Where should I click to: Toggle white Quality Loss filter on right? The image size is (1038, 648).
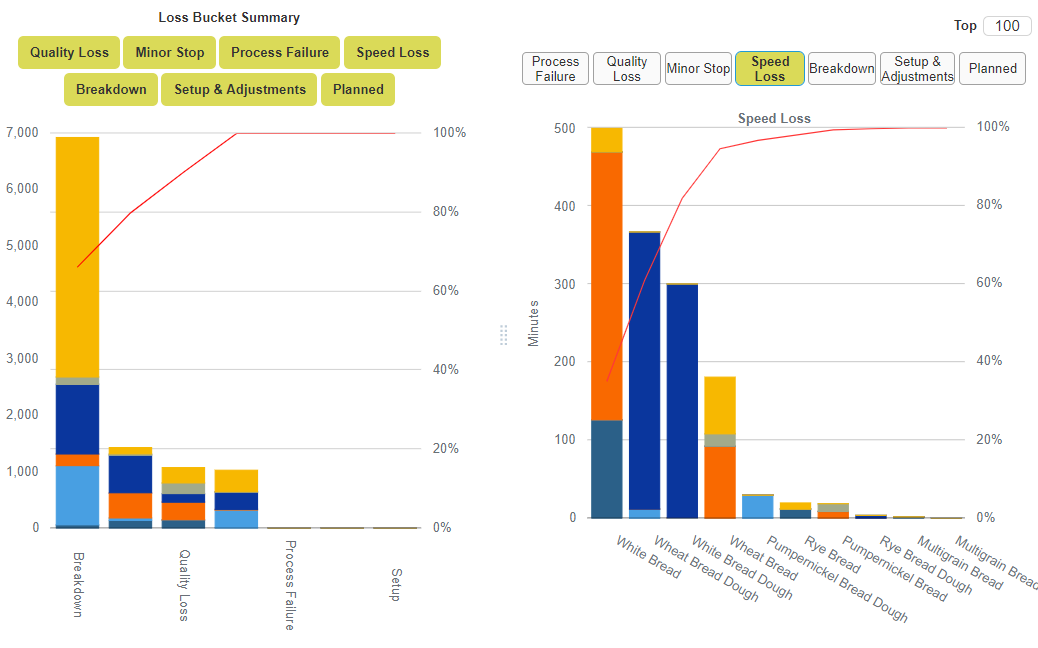click(627, 69)
